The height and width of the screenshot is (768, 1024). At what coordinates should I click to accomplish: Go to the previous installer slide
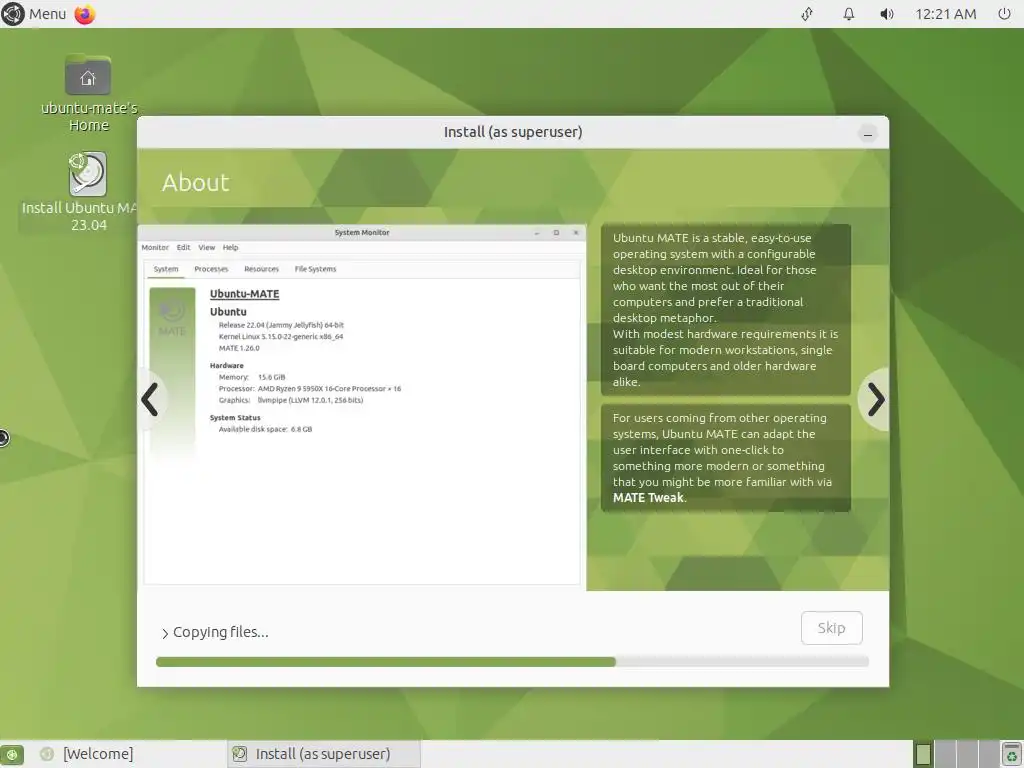(x=150, y=399)
